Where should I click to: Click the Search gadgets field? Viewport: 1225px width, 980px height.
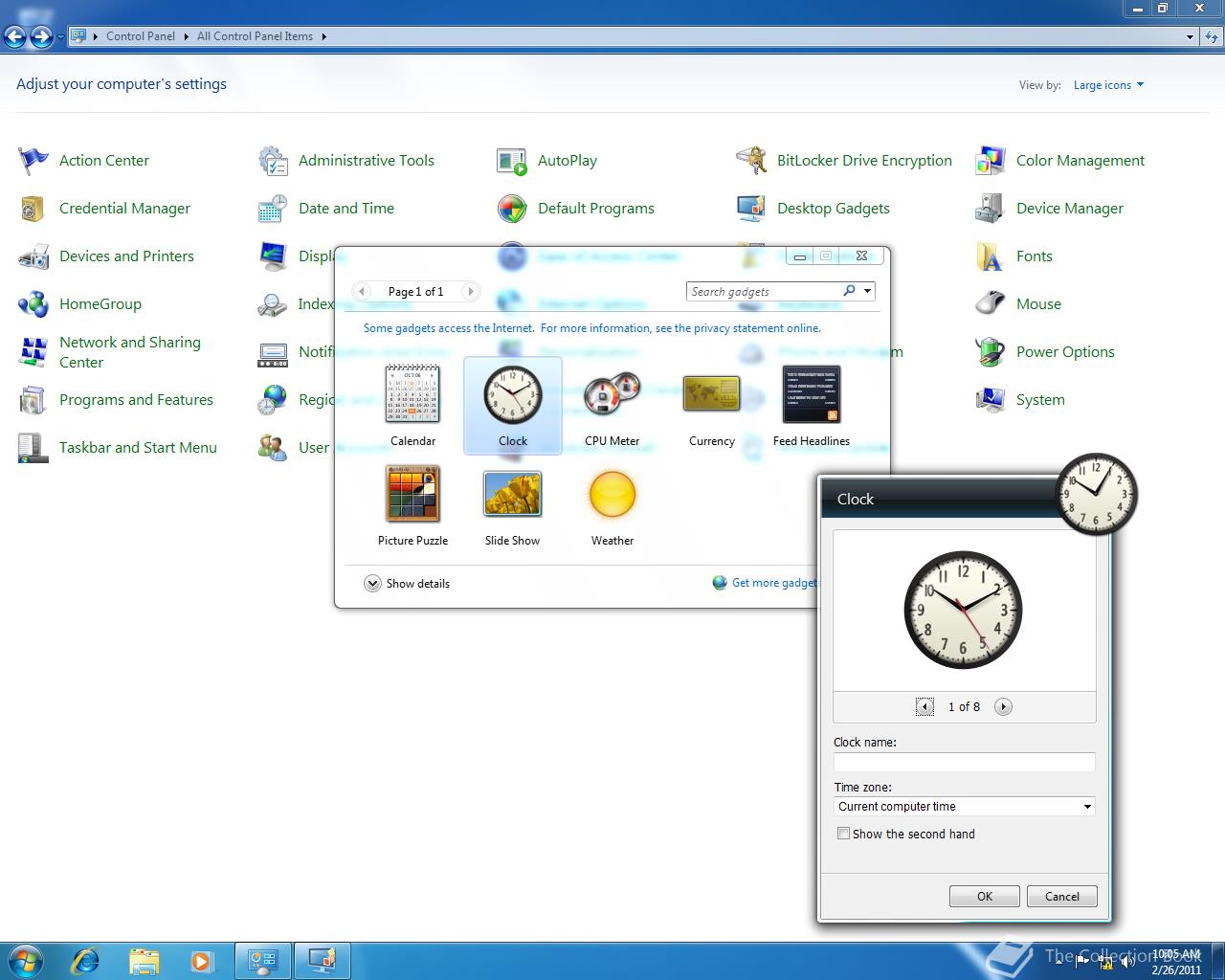point(763,291)
